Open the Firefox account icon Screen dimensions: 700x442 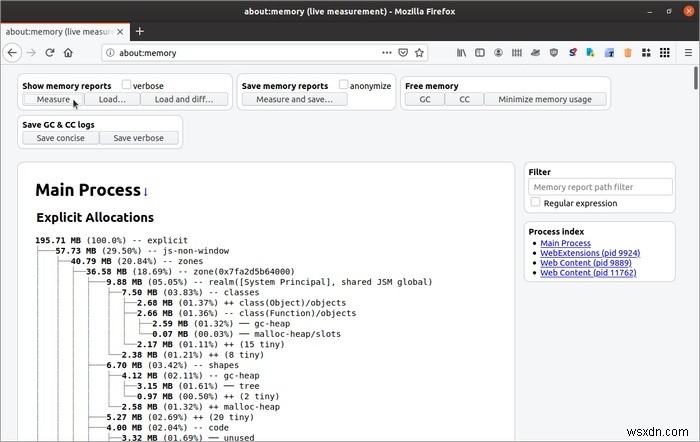(x=498, y=53)
